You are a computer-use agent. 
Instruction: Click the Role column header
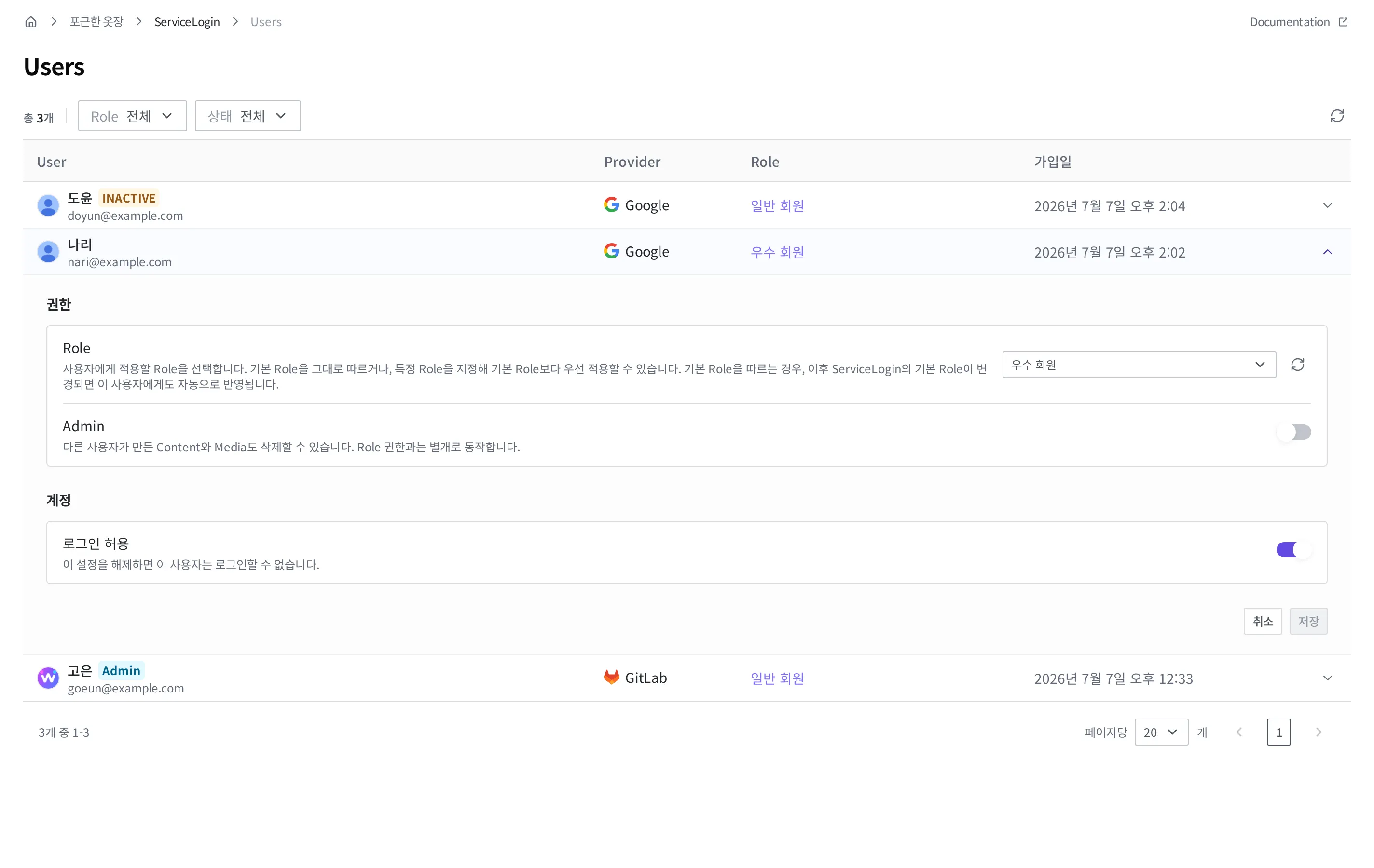tap(765, 162)
